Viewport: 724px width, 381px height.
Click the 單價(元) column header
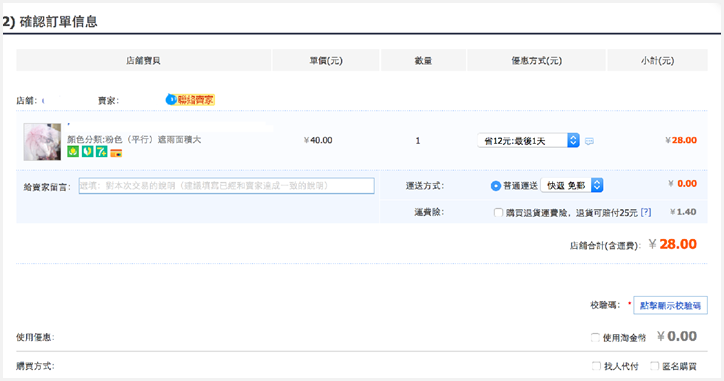[x=326, y=60]
